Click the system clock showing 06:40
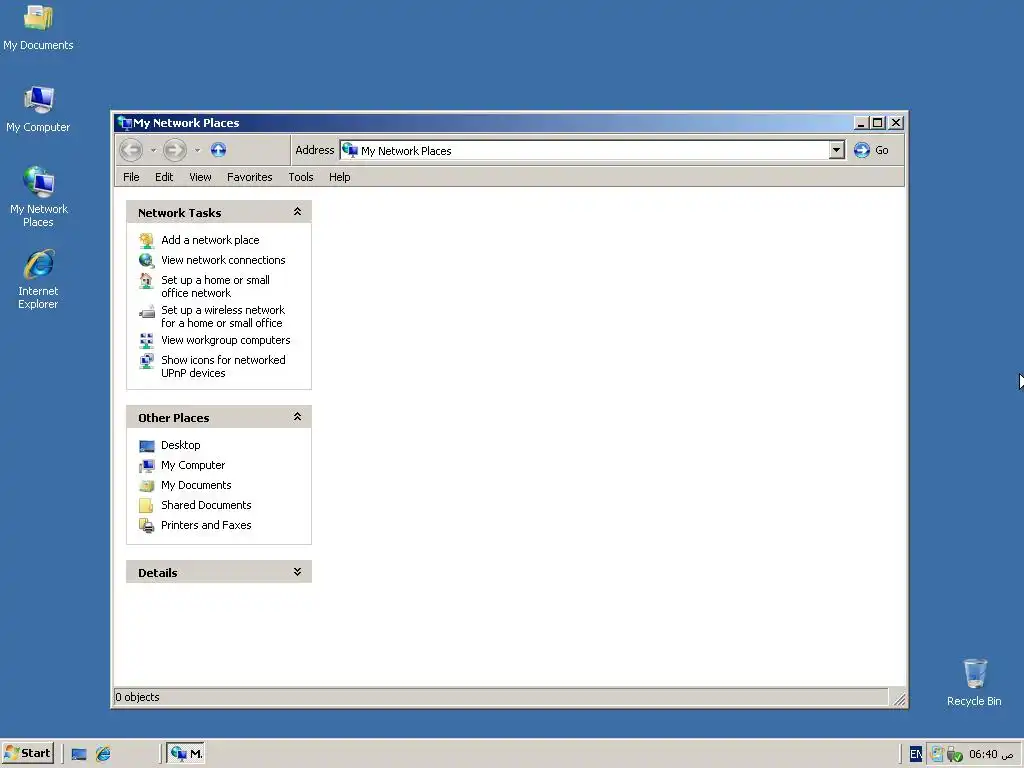This screenshot has width=1024, height=768. click(991, 754)
